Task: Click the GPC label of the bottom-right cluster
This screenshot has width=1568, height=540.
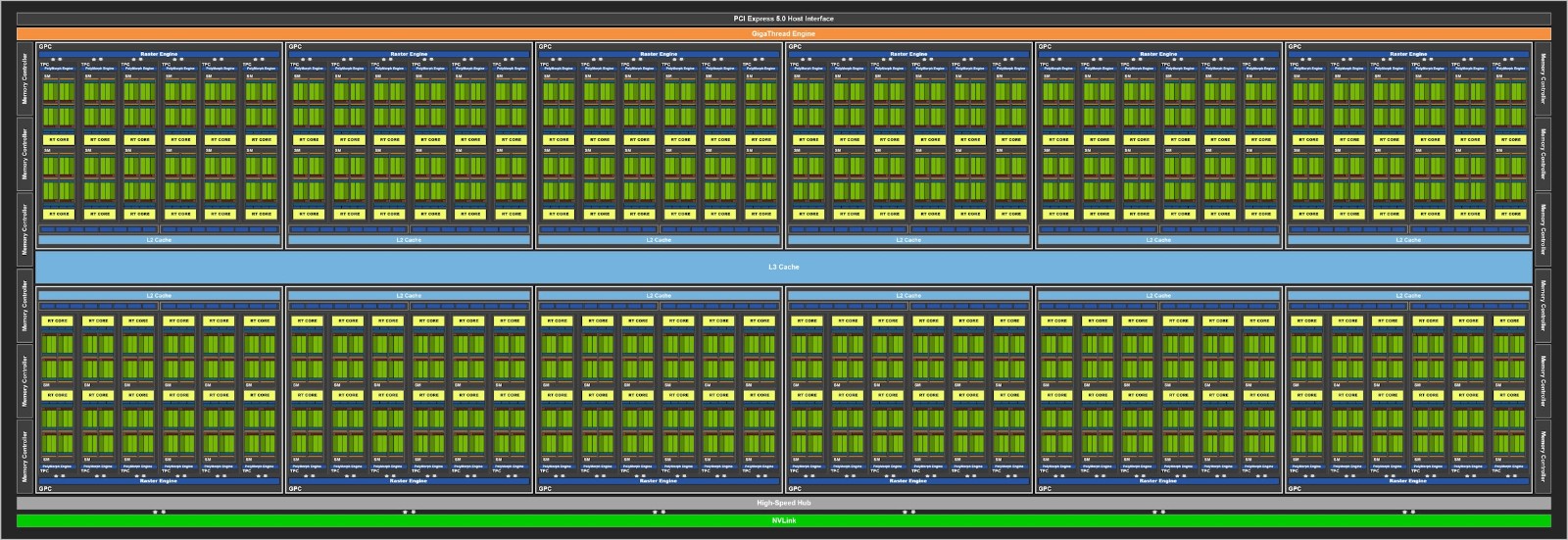Action: pyautogui.click(x=1296, y=488)
